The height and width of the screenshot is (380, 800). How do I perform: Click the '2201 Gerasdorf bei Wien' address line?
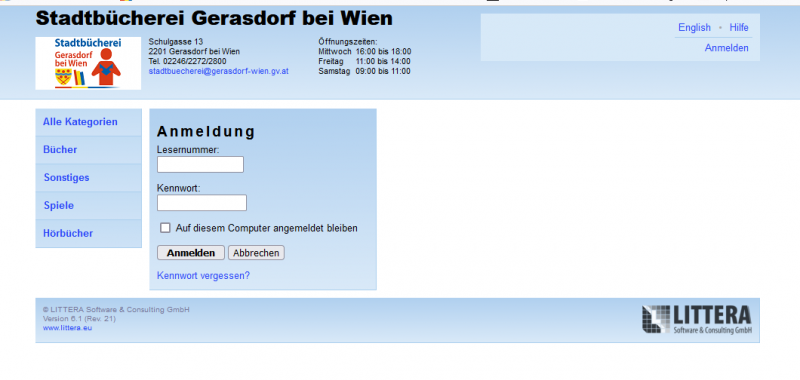[x=194, y=52]
